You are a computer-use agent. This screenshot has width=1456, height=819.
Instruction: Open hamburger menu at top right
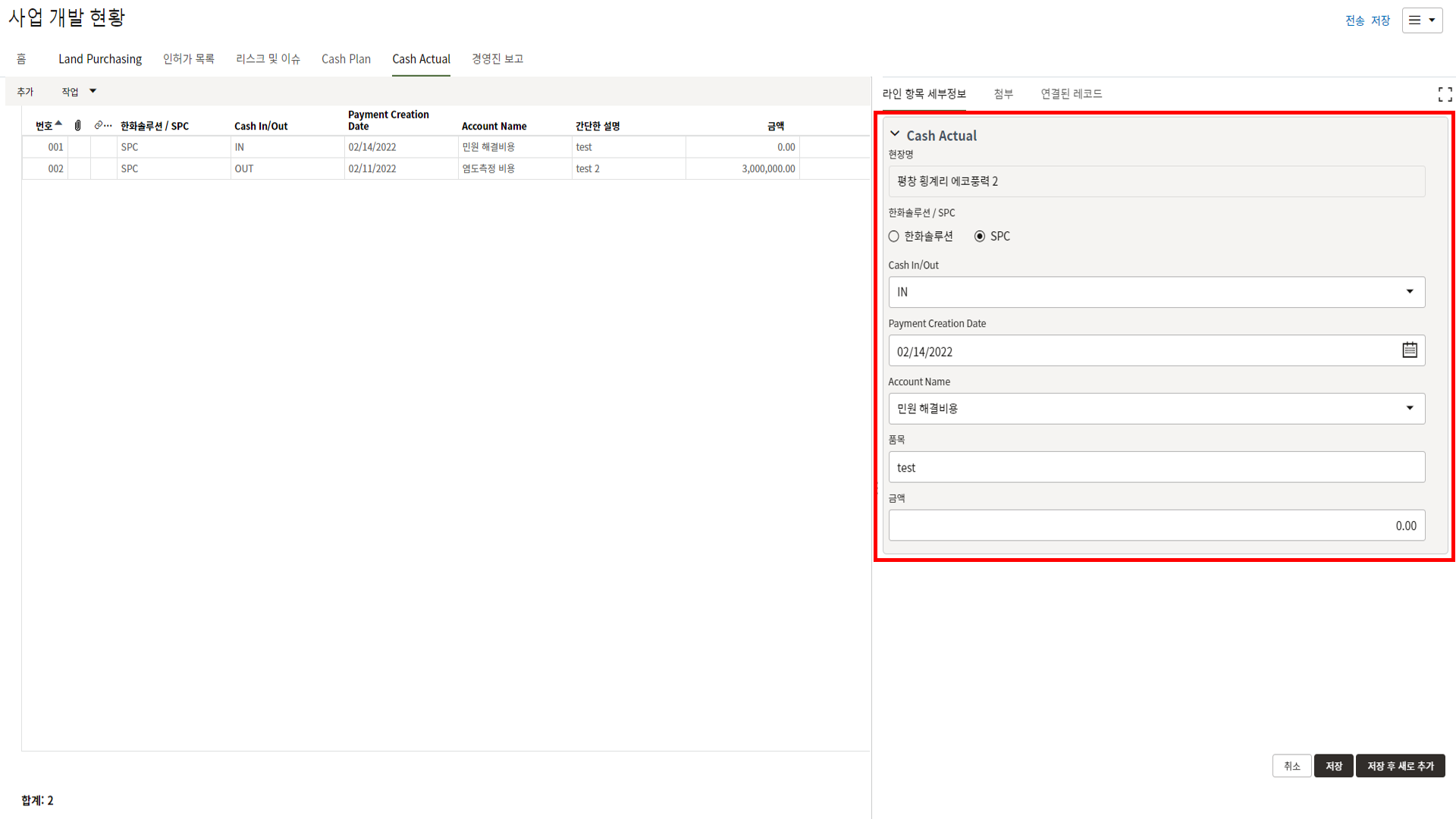[x=1422, y=20]
